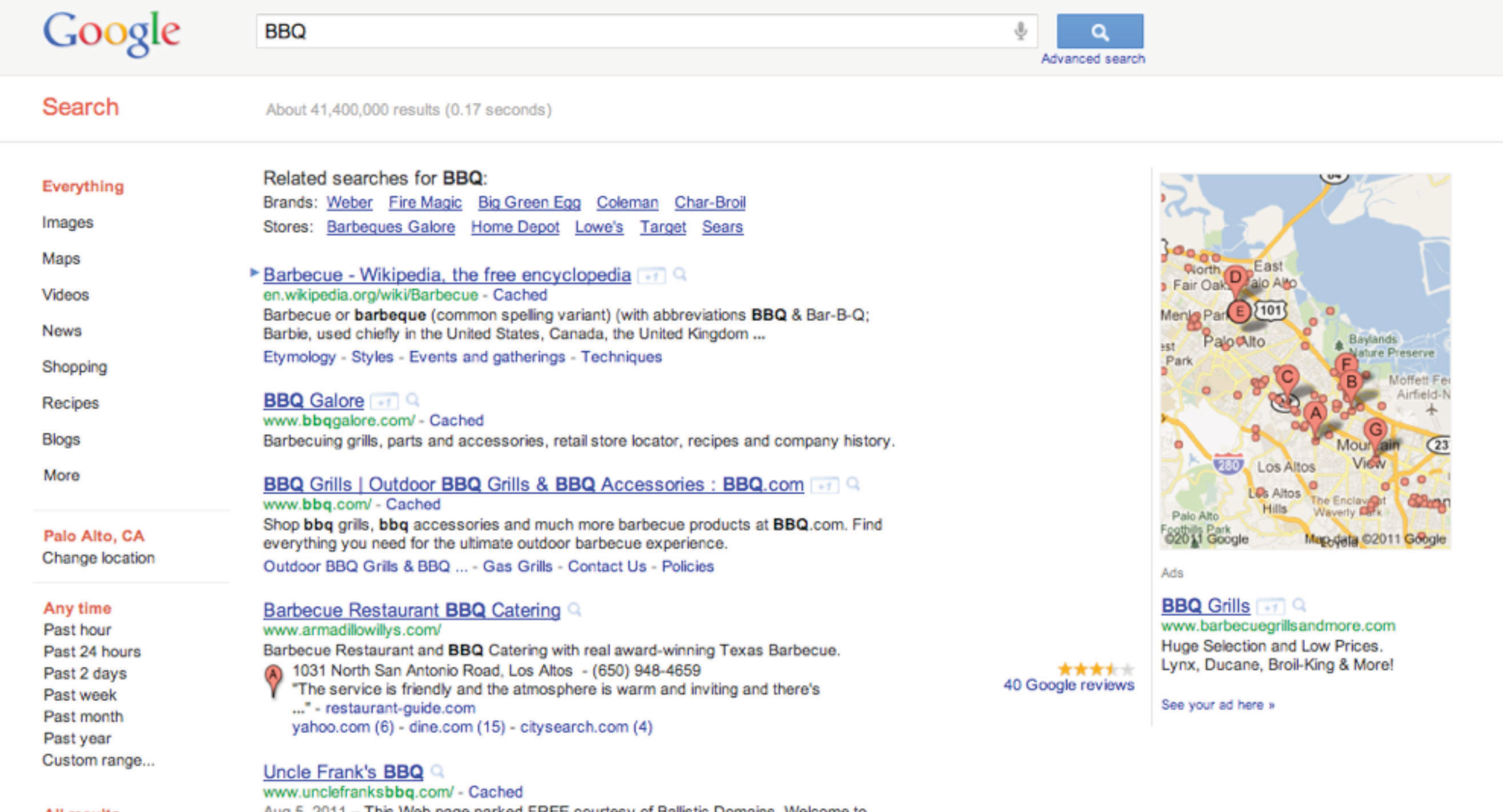Image resolution: width=1503 pixels, height=812 pixels.
Task: Open Custom range date filter
Action: tap(99, 761)
